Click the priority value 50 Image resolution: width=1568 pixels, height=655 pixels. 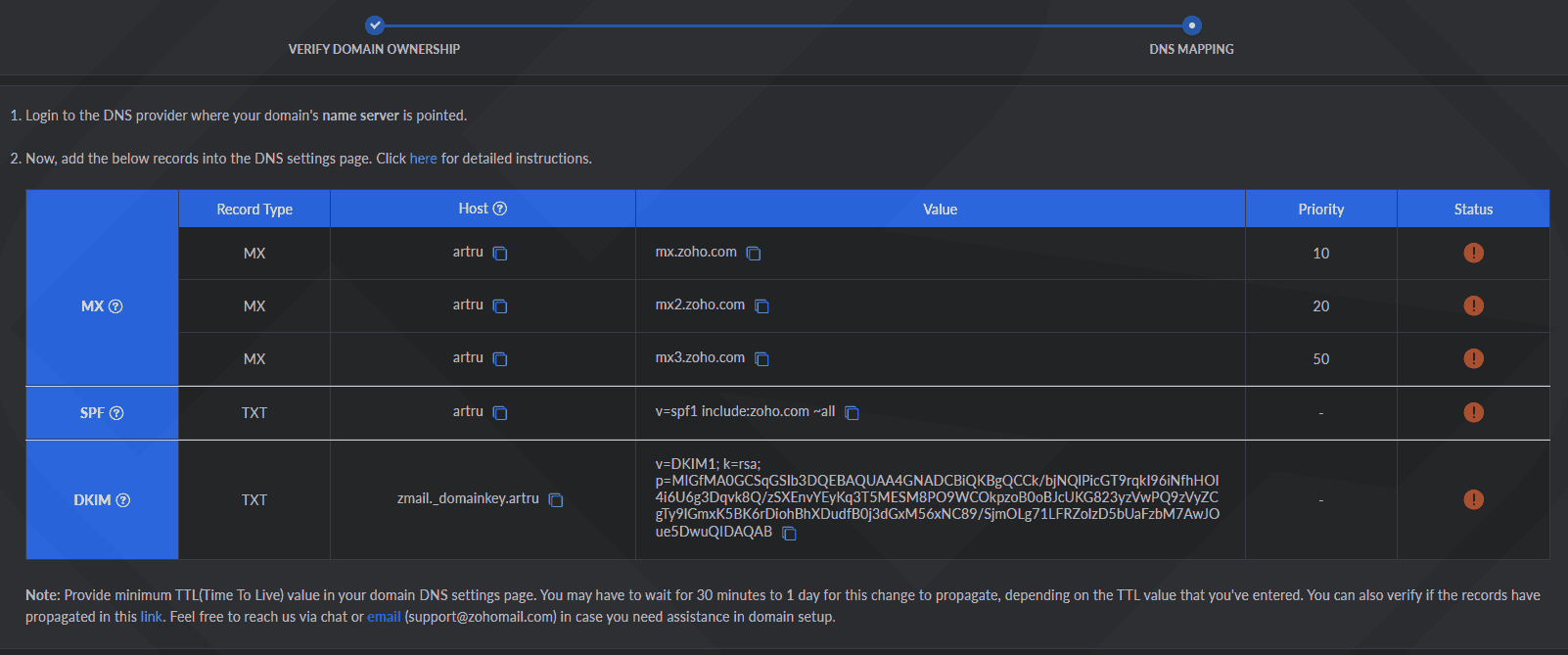[x=1321, y=359]
